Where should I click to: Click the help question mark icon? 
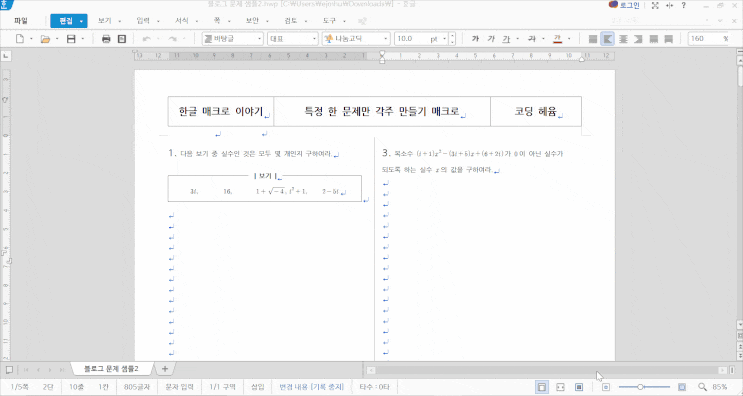pos(683,5)
